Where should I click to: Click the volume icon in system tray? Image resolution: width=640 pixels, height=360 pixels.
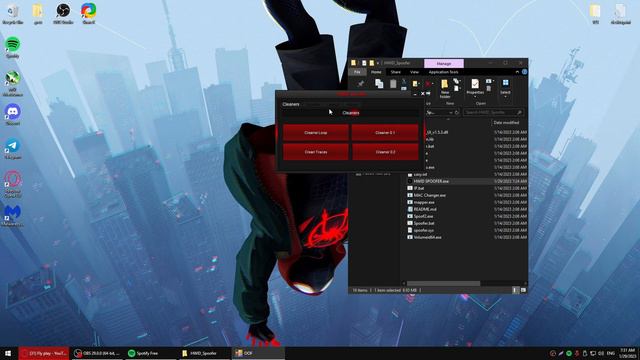[601, 353]
